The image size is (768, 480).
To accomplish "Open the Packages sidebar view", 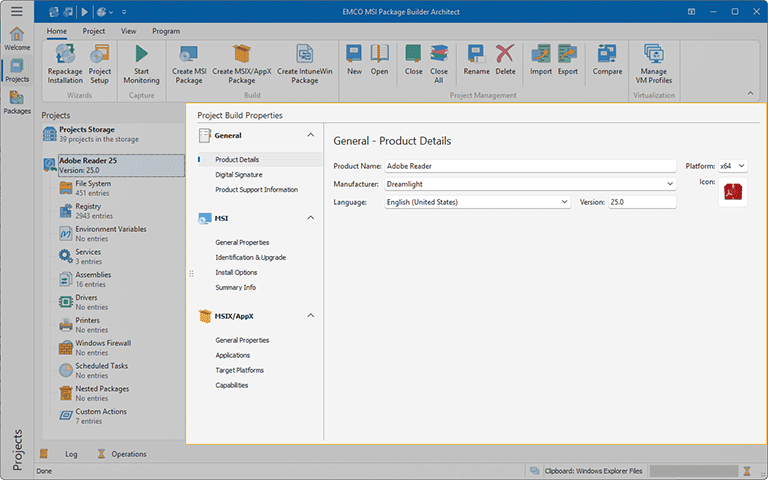I will tap(16, 102).
